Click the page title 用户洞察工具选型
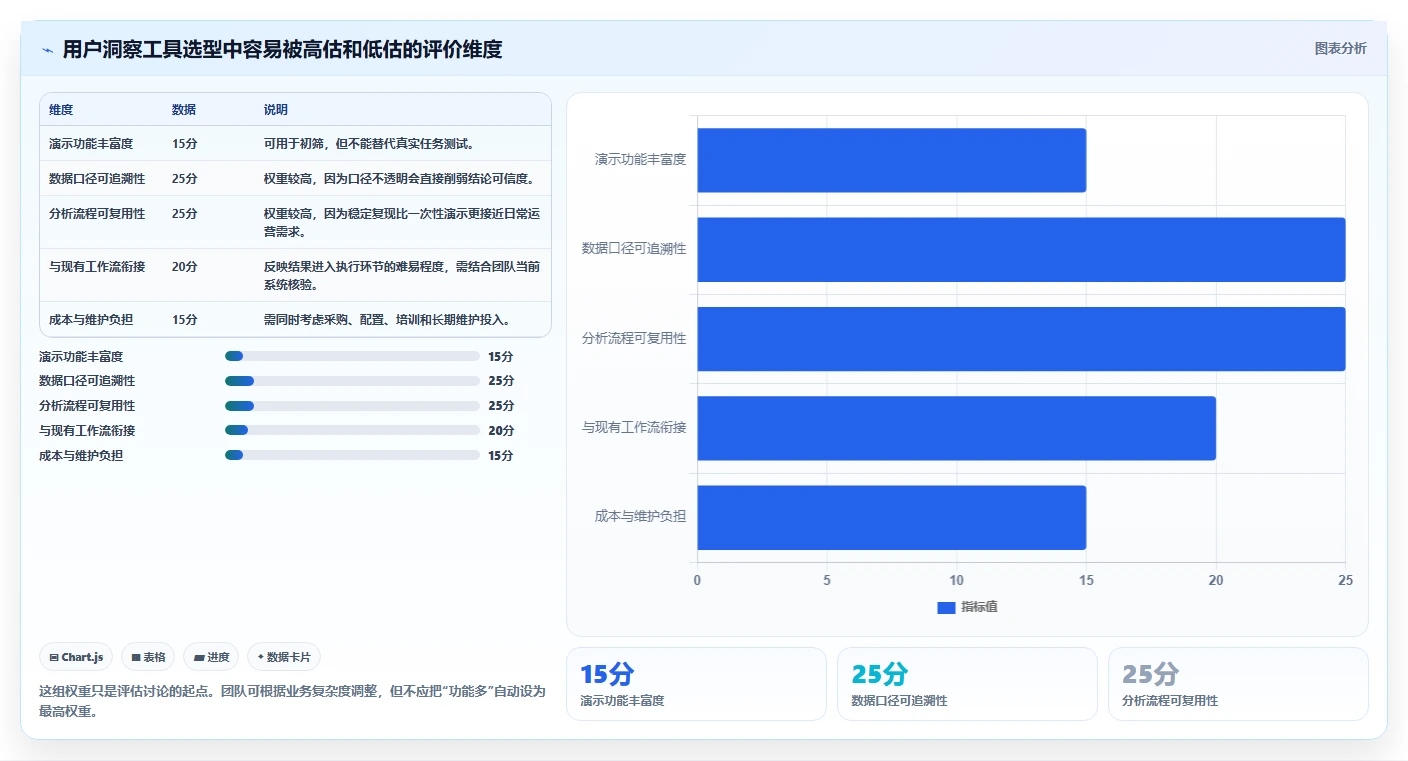This screenshot has width=1408, height=761. (282, 50)
